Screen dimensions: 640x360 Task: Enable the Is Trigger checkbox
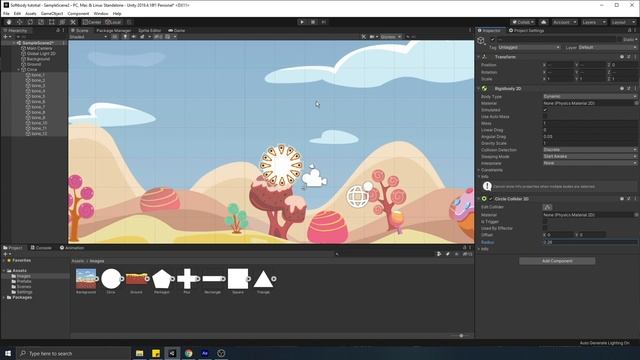pyautogui.click(x=545, y=221)
